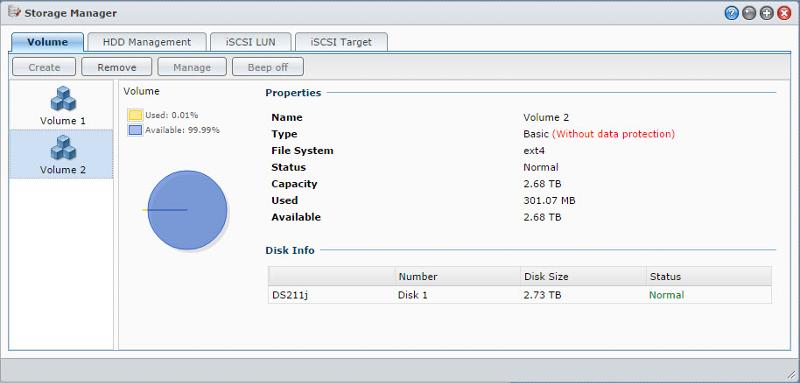Screen dimensions: 800x383
Task: Click the Manage button
Action: coord(192,67)
